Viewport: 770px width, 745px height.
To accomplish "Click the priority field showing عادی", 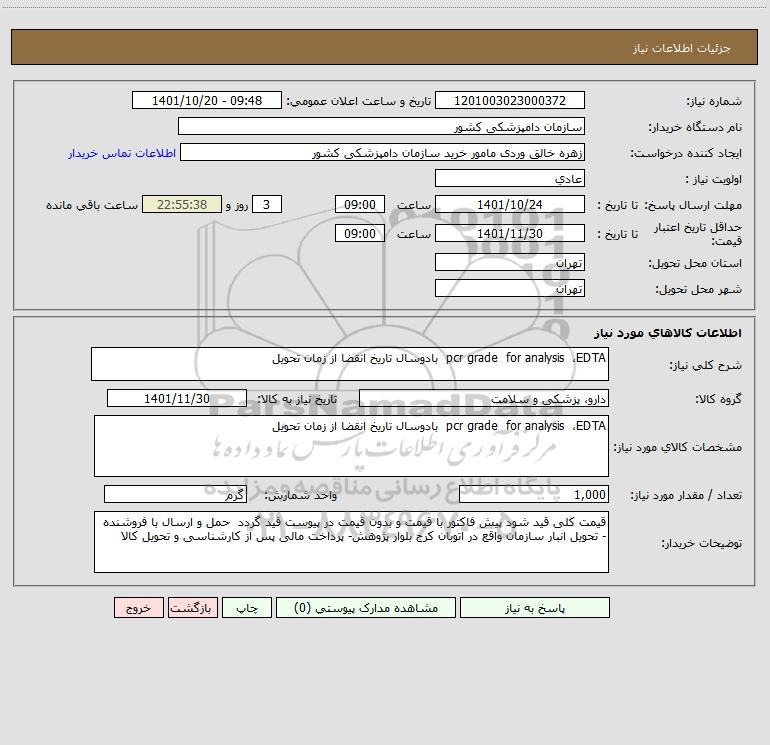I will coord(510,178).
